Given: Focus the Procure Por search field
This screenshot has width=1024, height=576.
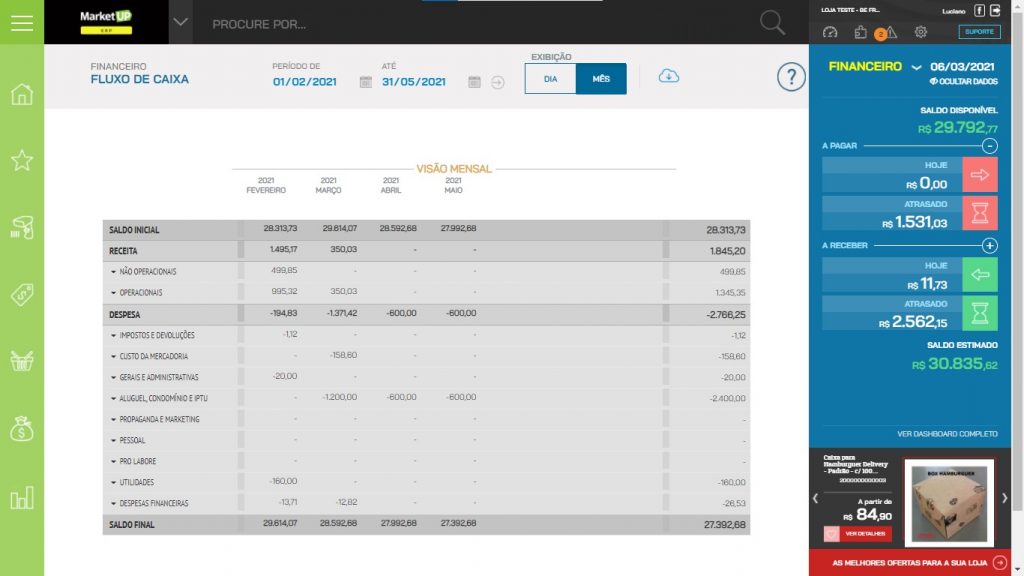Looking at the screenshot, I should (477, 24).
